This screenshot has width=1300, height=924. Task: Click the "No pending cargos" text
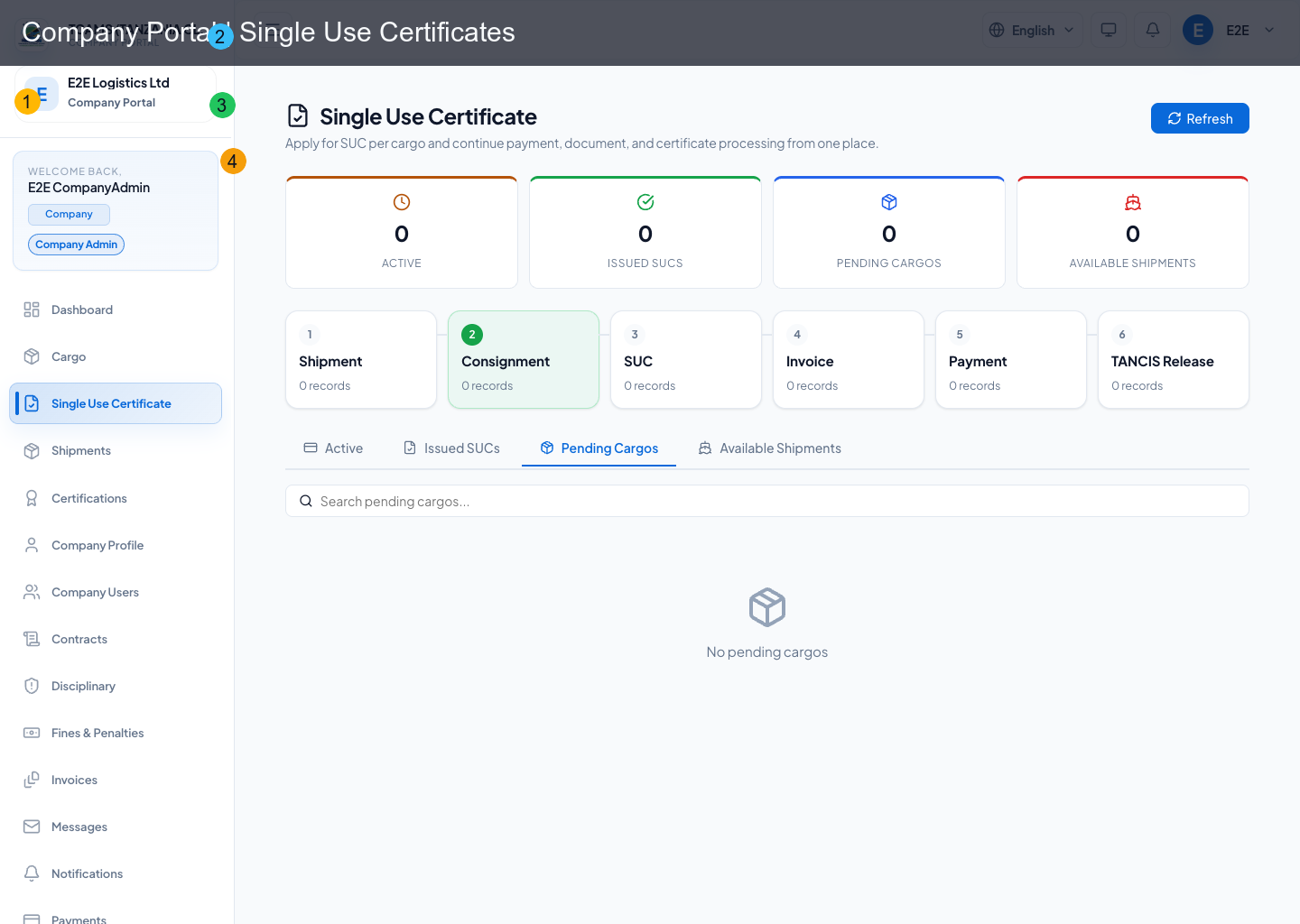(x=767, y=651)
